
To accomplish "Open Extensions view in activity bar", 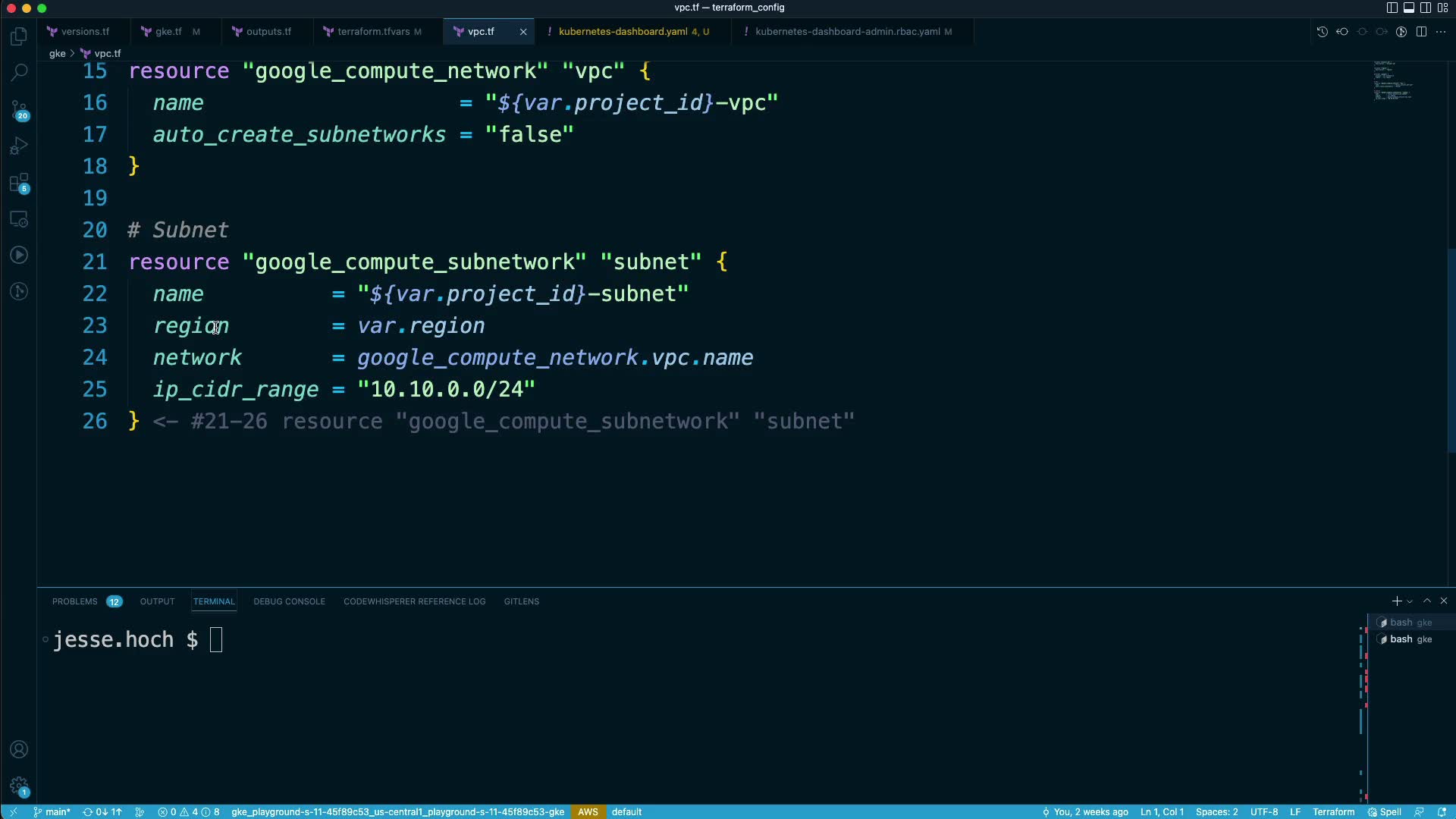I will click(19, 183).
